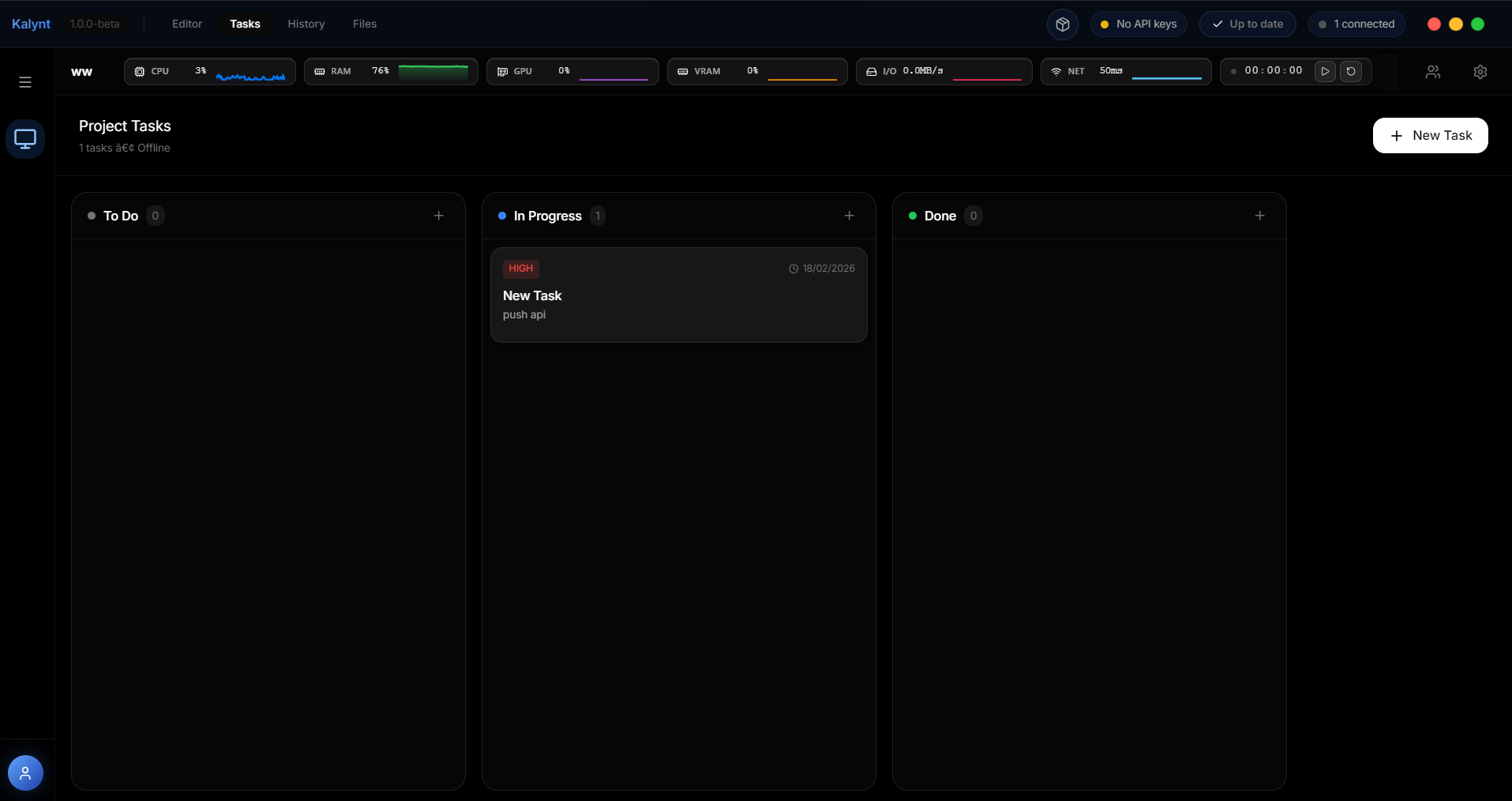This screenshot has height=801, width=1512.
Task: Click the CPU usage monitor widget
Action: (210, 71)
